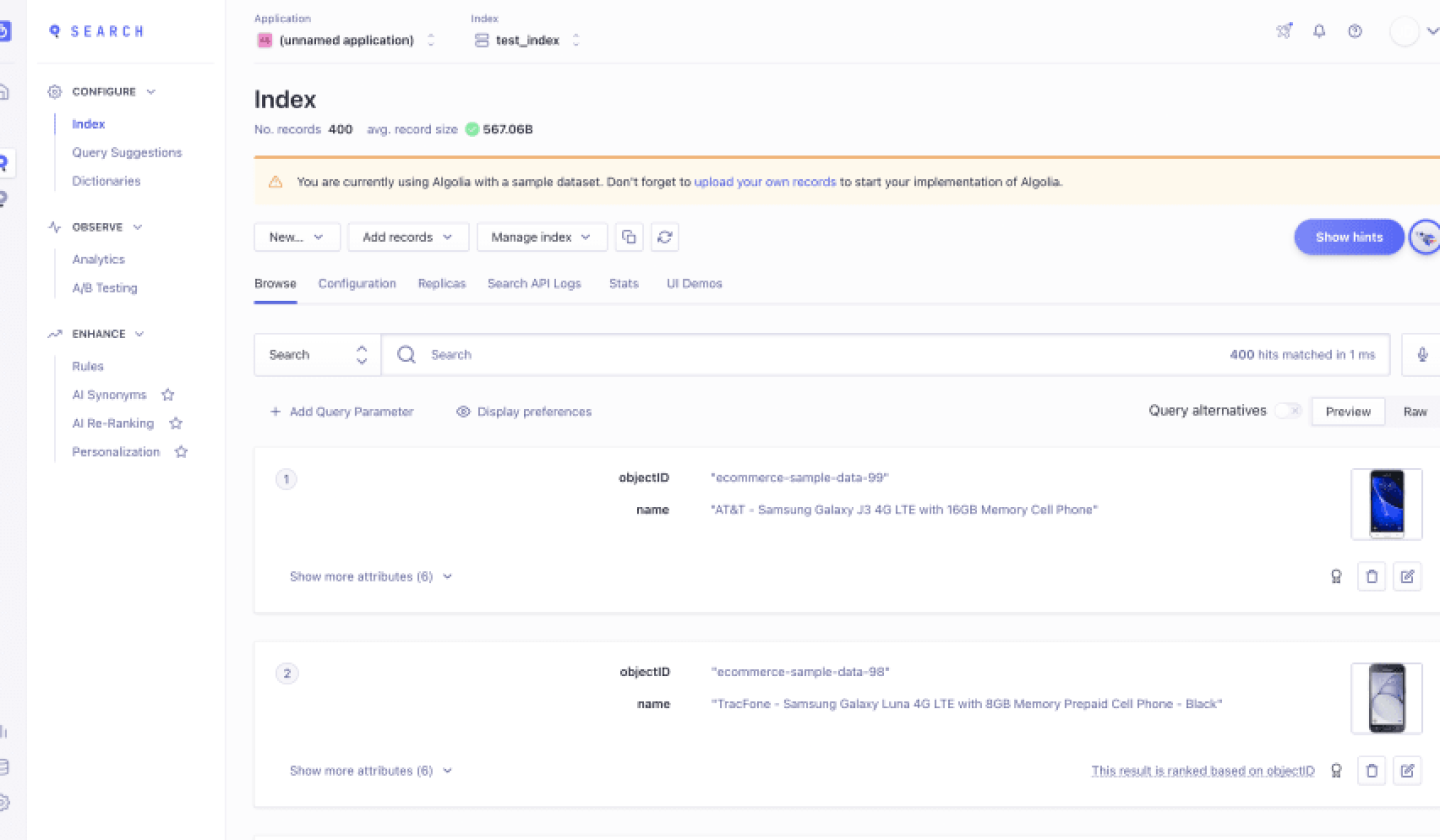Collapse the OBSERVE section

95,227
